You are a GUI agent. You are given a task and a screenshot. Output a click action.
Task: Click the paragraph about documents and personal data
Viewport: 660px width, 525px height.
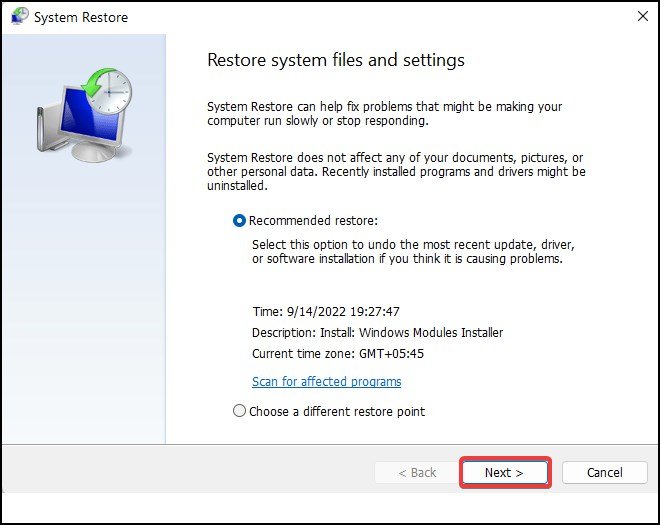(x=396, y=171)
